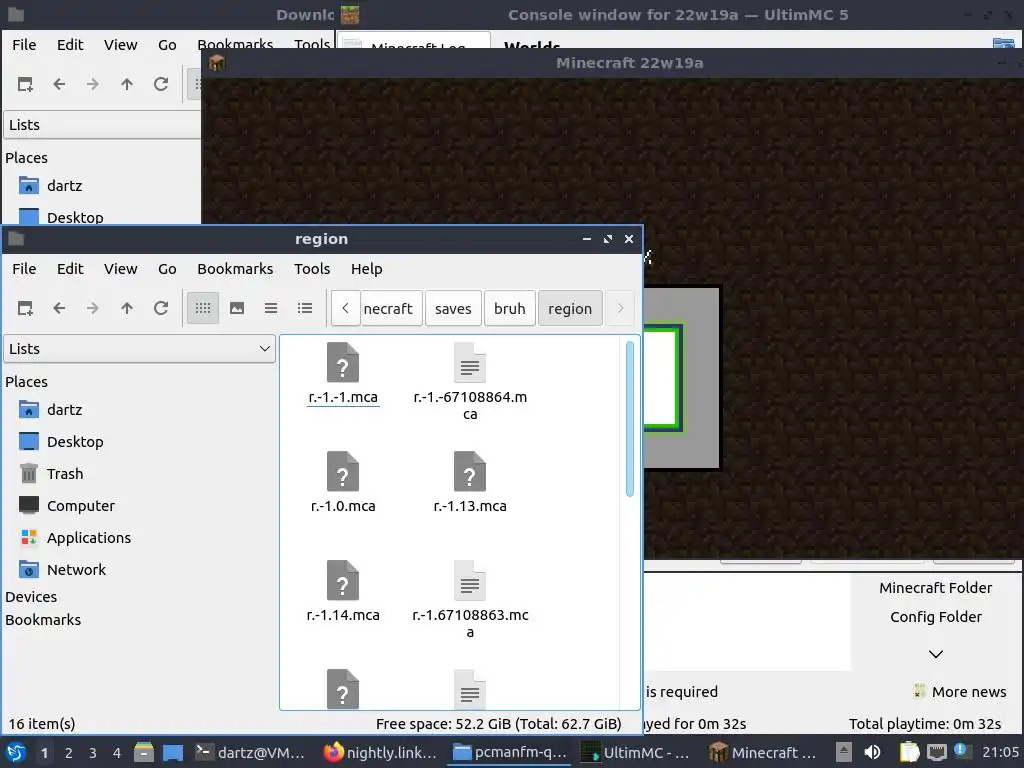Reload in the Downloads file manager window
The image size is (1024, 768).
click(x=161, y=84)
